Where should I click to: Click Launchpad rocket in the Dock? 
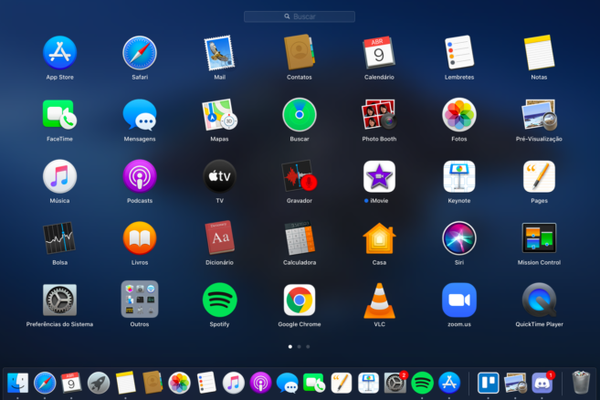98,383
